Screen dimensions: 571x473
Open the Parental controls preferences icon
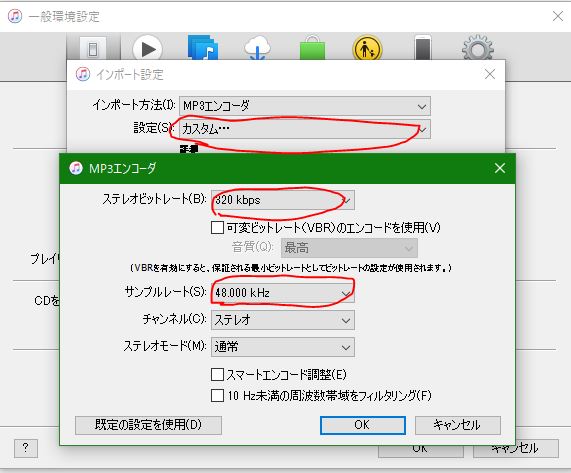coord(367,48)
